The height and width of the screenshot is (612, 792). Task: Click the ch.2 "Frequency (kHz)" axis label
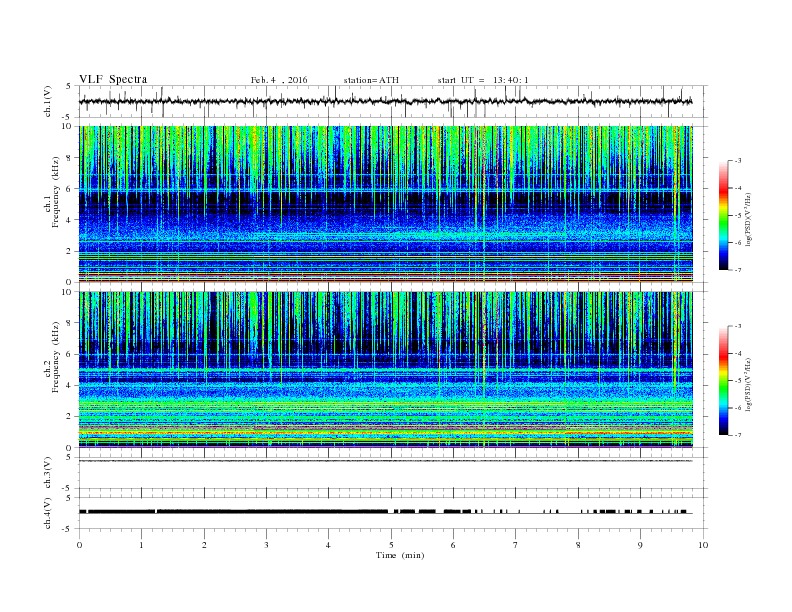click(x=55, y=356)
